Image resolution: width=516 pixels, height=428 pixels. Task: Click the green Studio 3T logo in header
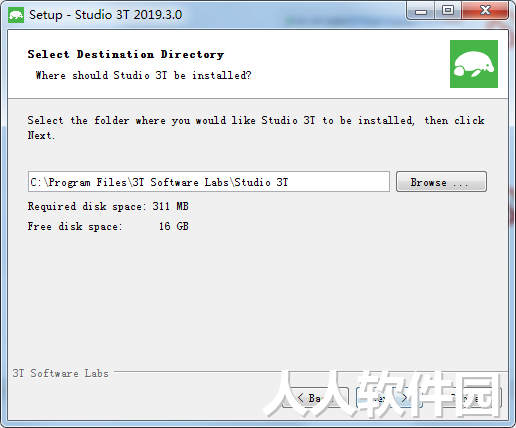point(474,64)
